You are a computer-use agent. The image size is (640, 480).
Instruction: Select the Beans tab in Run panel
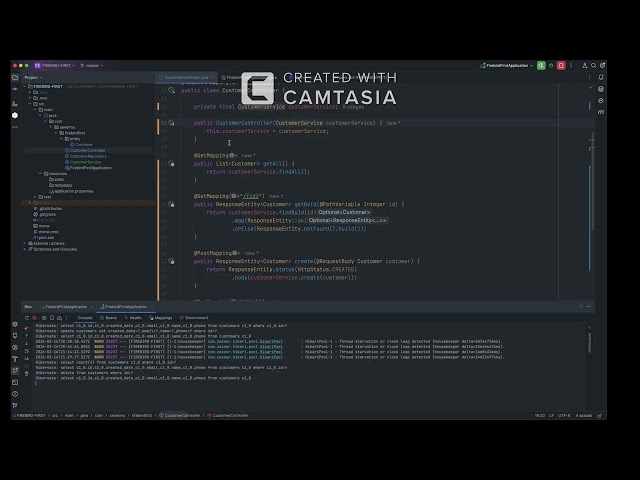109,318
